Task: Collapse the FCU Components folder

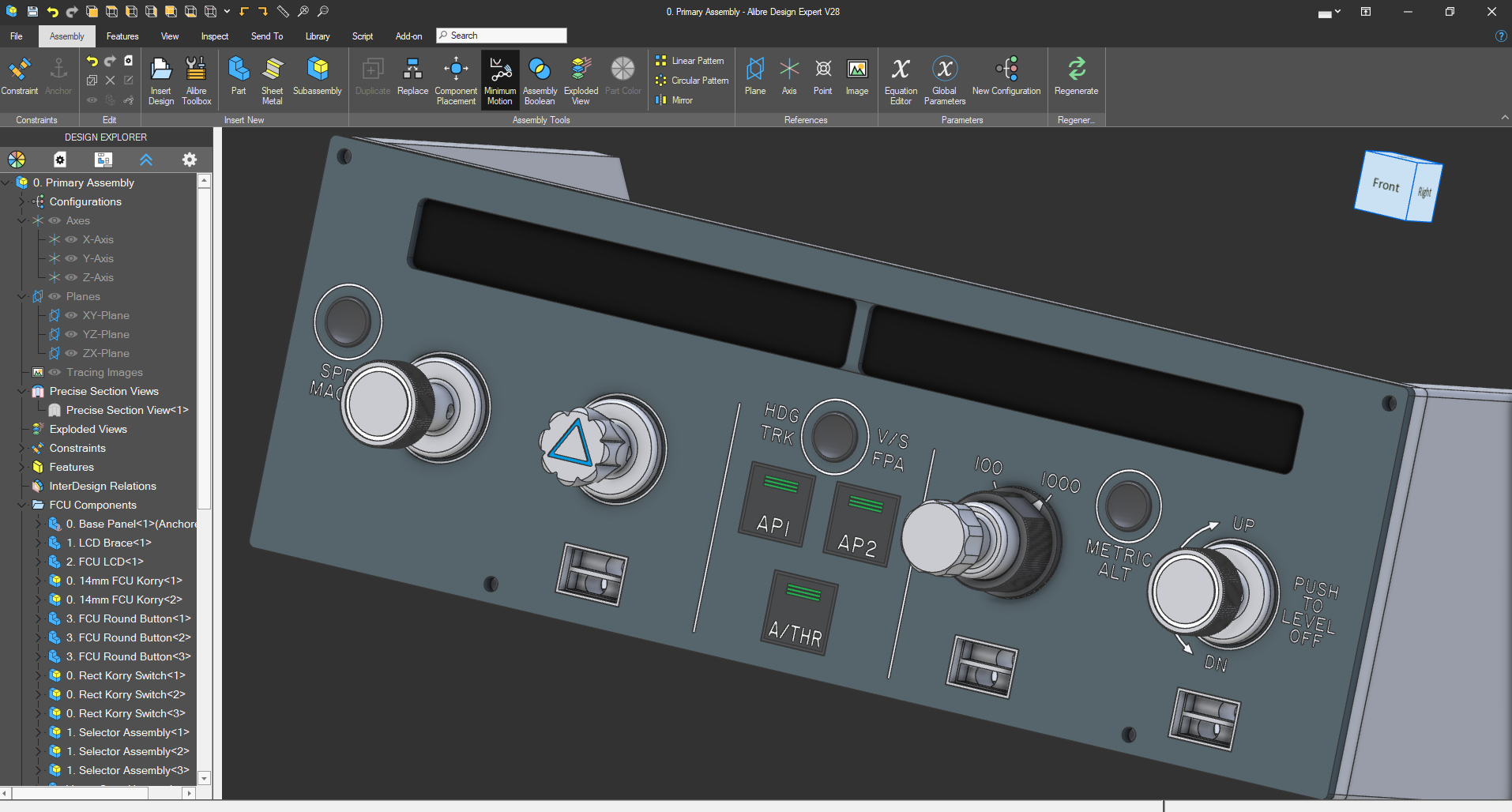Action: click(22, 505)
